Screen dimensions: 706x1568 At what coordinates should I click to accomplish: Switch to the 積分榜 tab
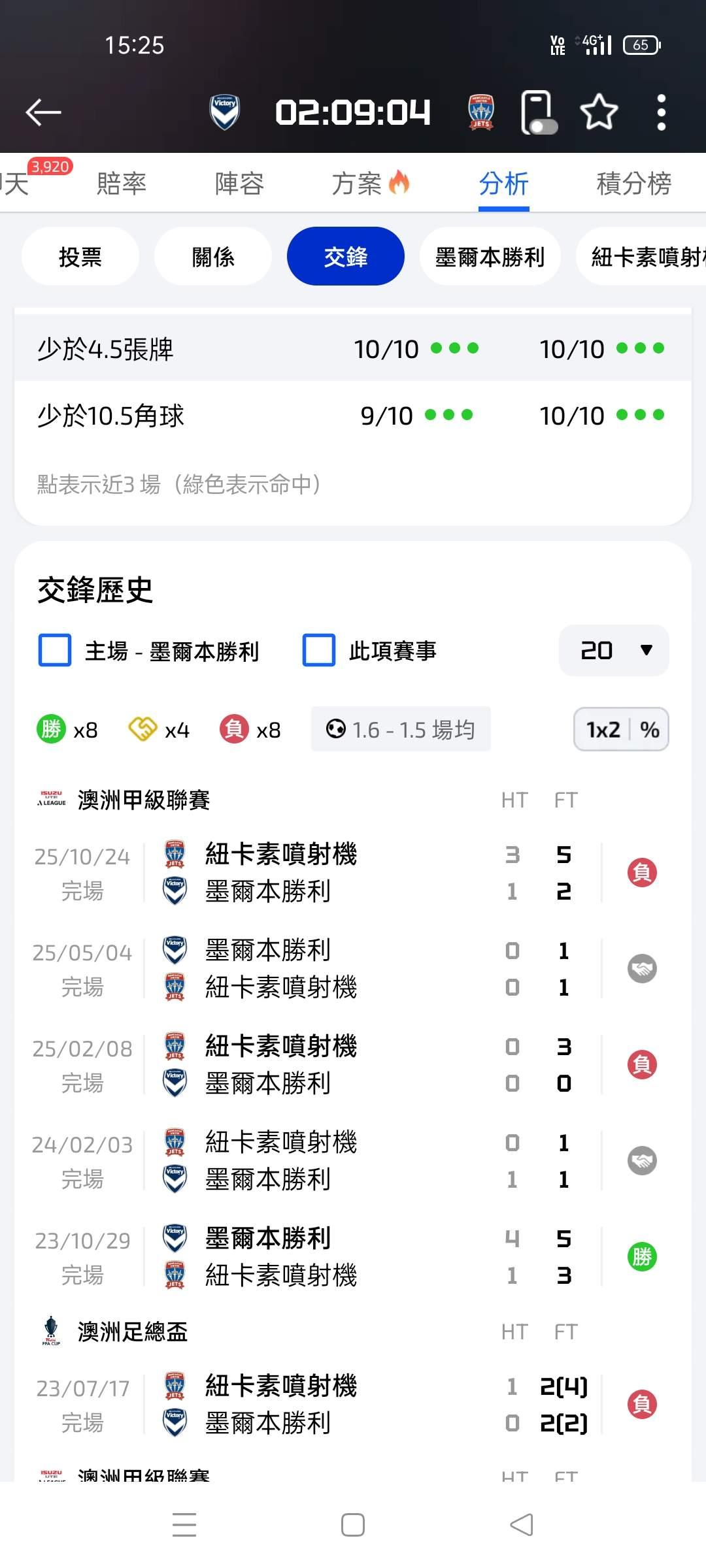[633, 184]
